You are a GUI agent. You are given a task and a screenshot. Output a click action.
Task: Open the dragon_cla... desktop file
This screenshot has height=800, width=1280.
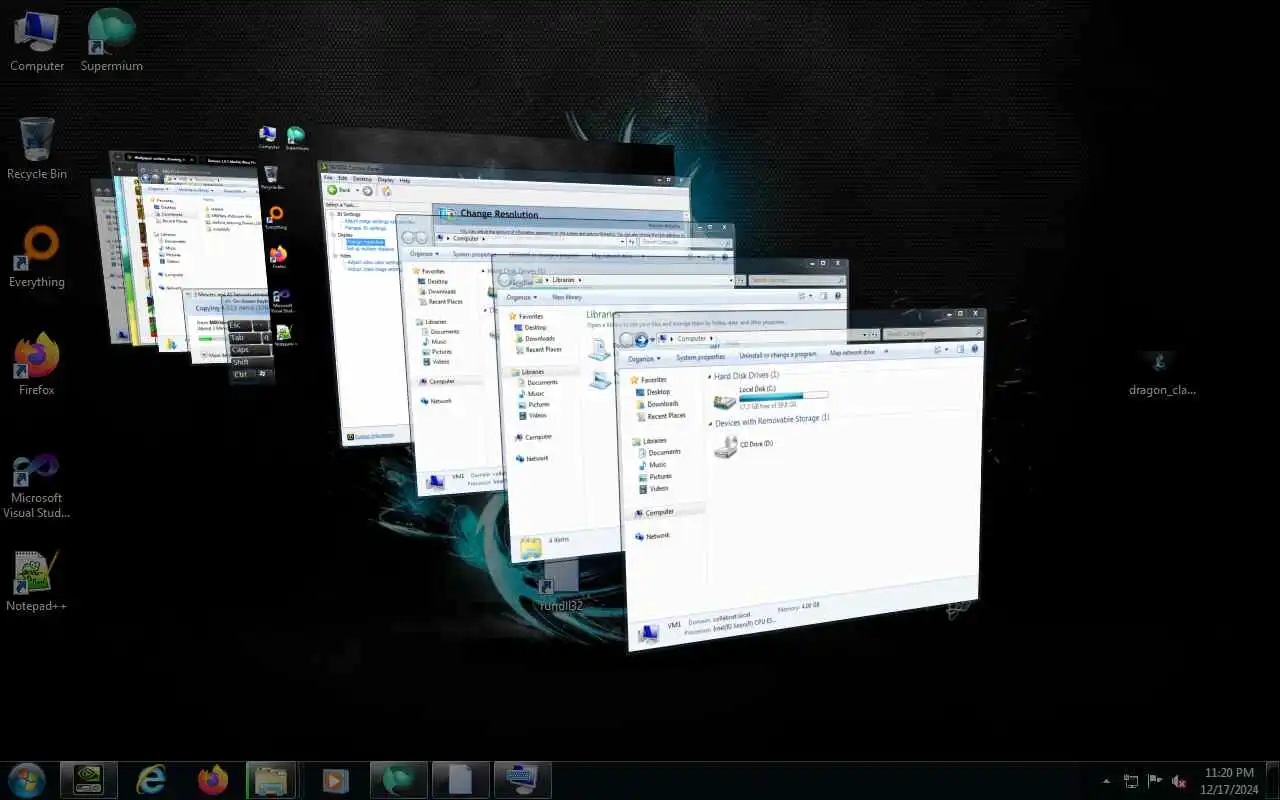click(x=1162, y=372)
